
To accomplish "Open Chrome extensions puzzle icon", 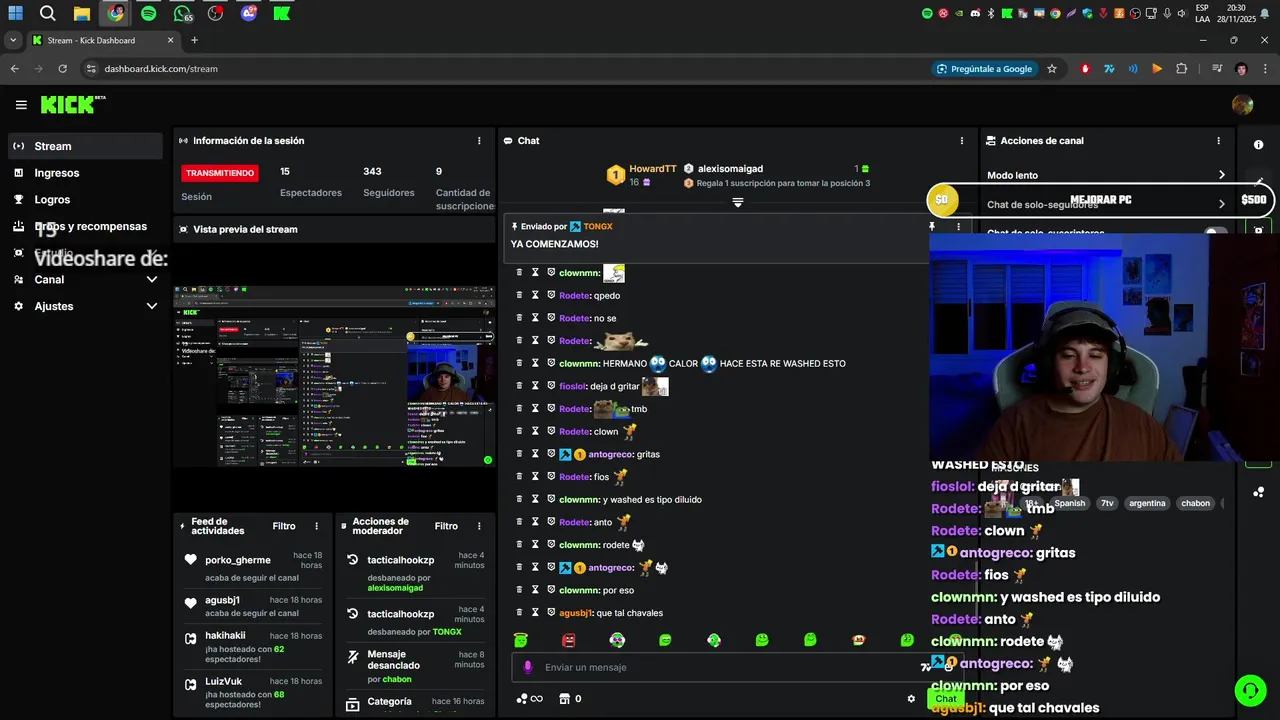I will pyautogui.click(x=1182, y=69).
